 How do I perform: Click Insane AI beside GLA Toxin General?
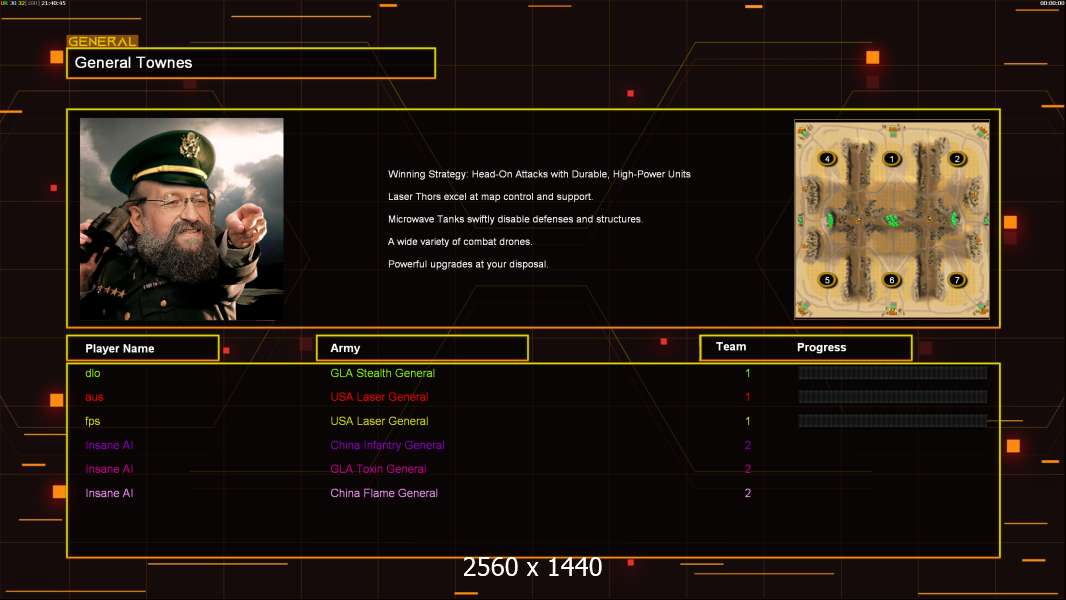coord(109,469)
